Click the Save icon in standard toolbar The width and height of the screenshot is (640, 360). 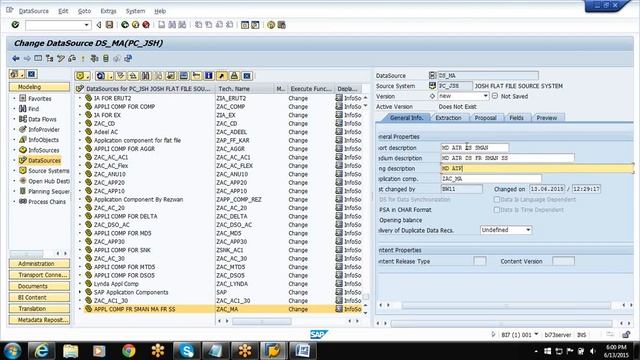109,25
